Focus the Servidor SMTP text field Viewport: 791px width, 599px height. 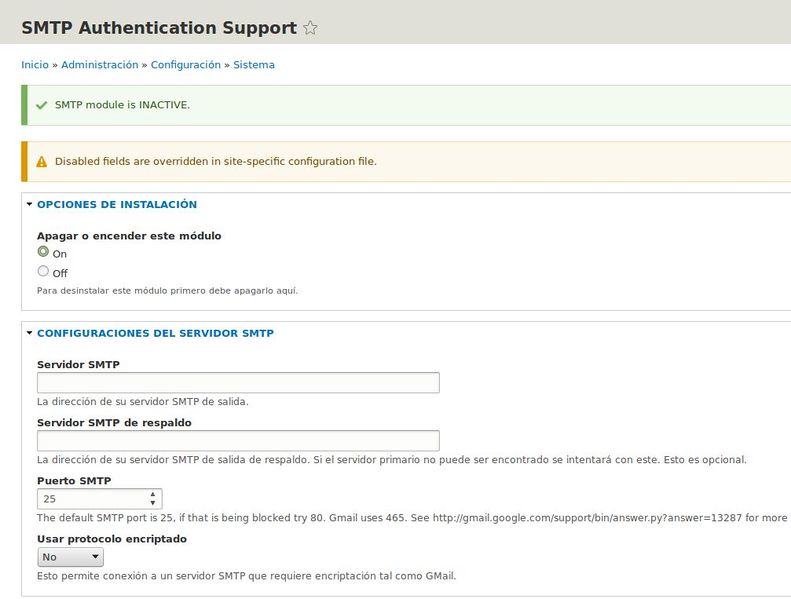(238, 383)
